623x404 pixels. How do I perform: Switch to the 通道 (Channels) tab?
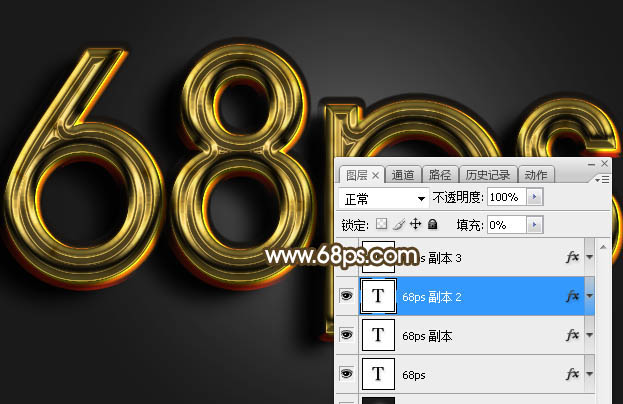pyautogui.click(x=403, y=175)
